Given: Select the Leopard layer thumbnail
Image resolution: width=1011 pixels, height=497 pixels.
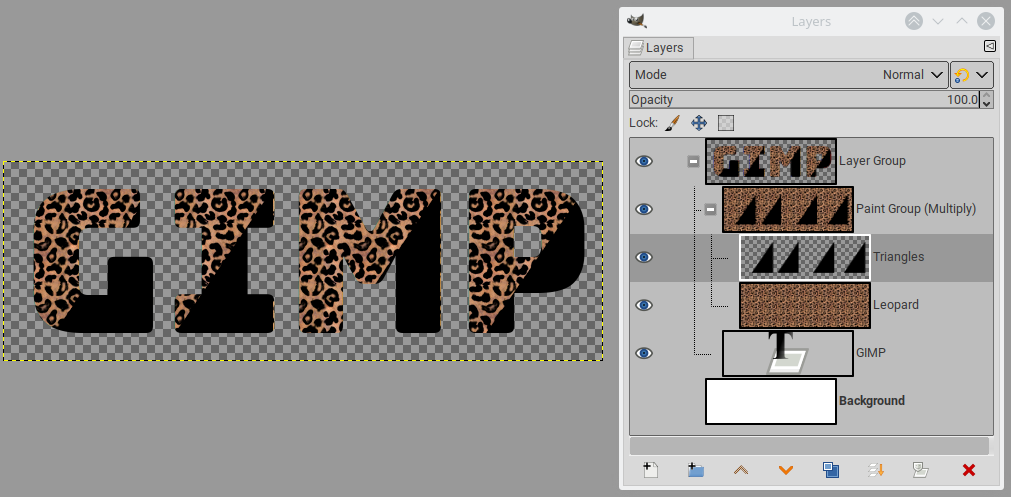Looking at the screenshot, I should (x=805, y=305).
